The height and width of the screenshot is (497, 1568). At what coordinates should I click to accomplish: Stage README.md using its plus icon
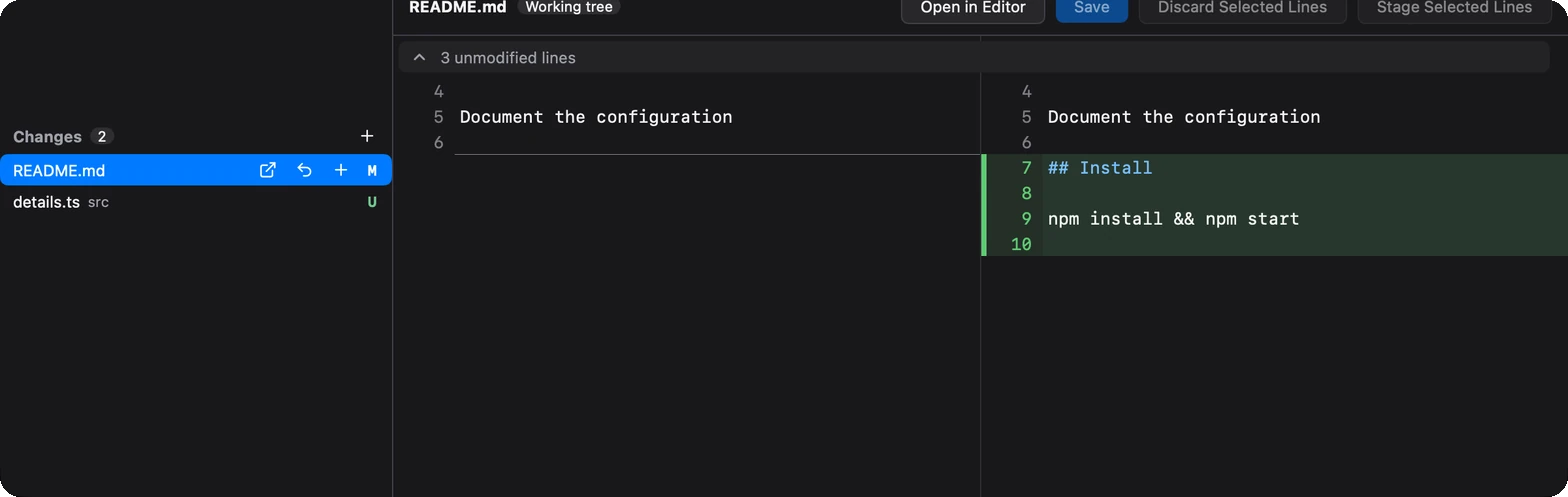pyautogui.click(x=340, y=170)
